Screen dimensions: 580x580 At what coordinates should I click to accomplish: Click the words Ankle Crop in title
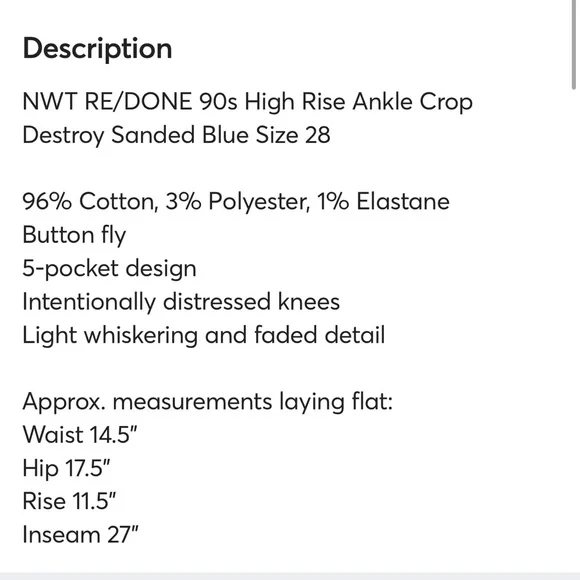point(412,101)
